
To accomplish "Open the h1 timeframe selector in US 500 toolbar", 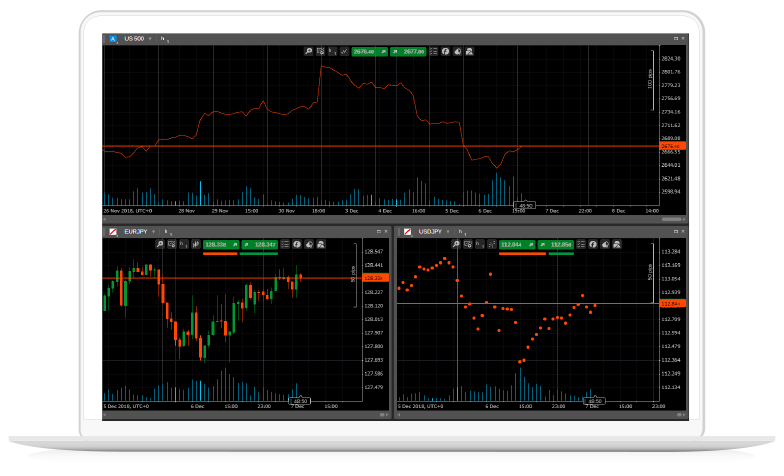I will coord(332,52).
